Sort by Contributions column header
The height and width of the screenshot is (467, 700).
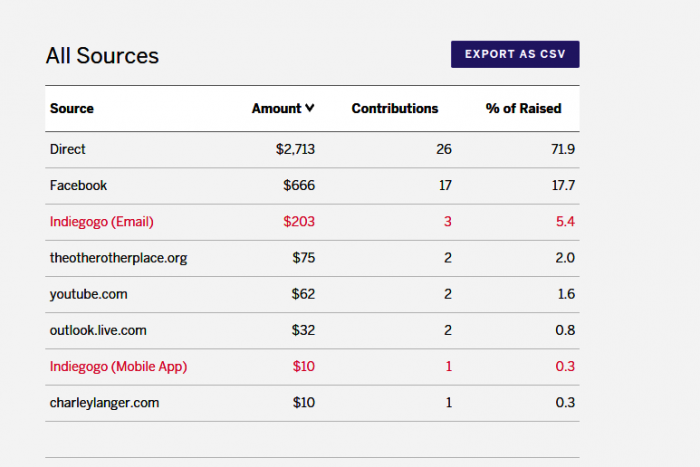(x=395, y=108)
